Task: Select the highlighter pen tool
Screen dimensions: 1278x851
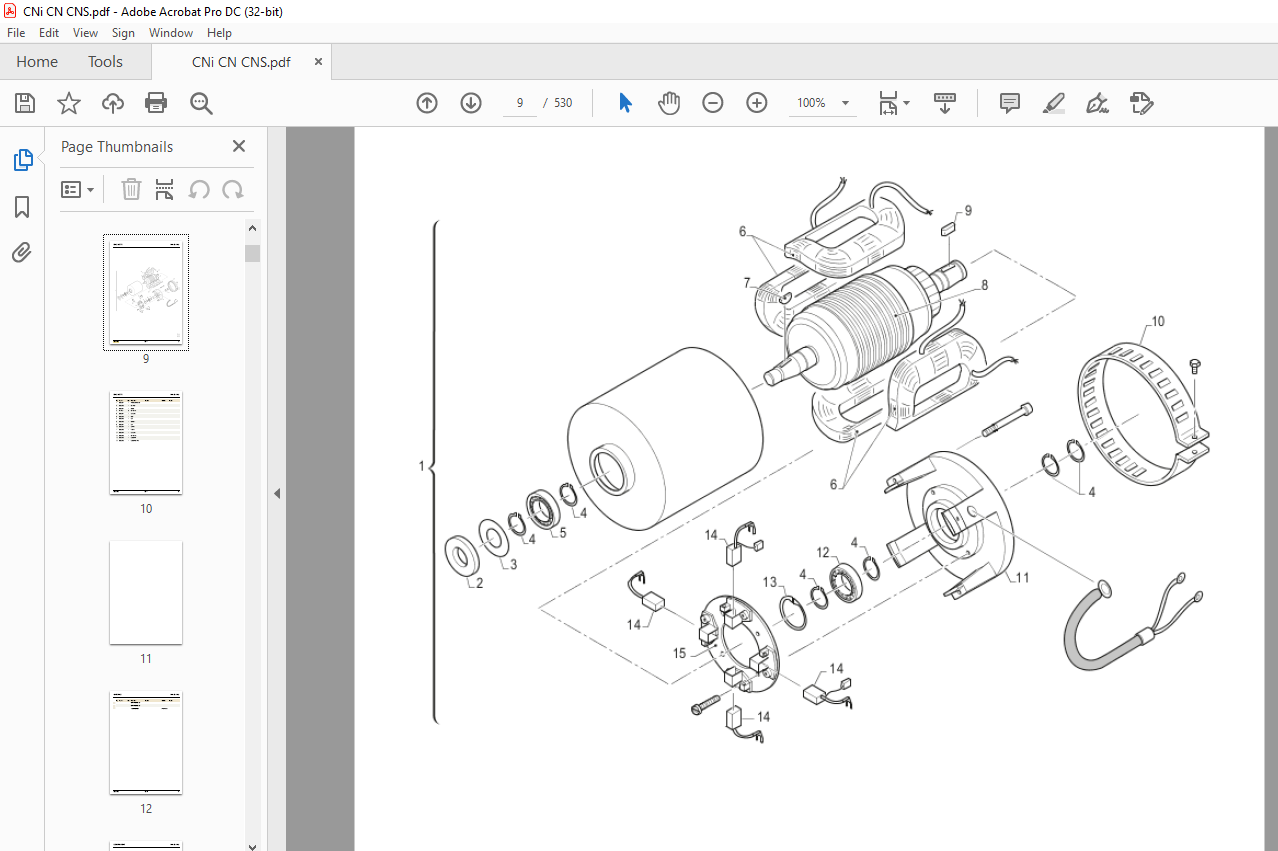Action: point(1053,103)
